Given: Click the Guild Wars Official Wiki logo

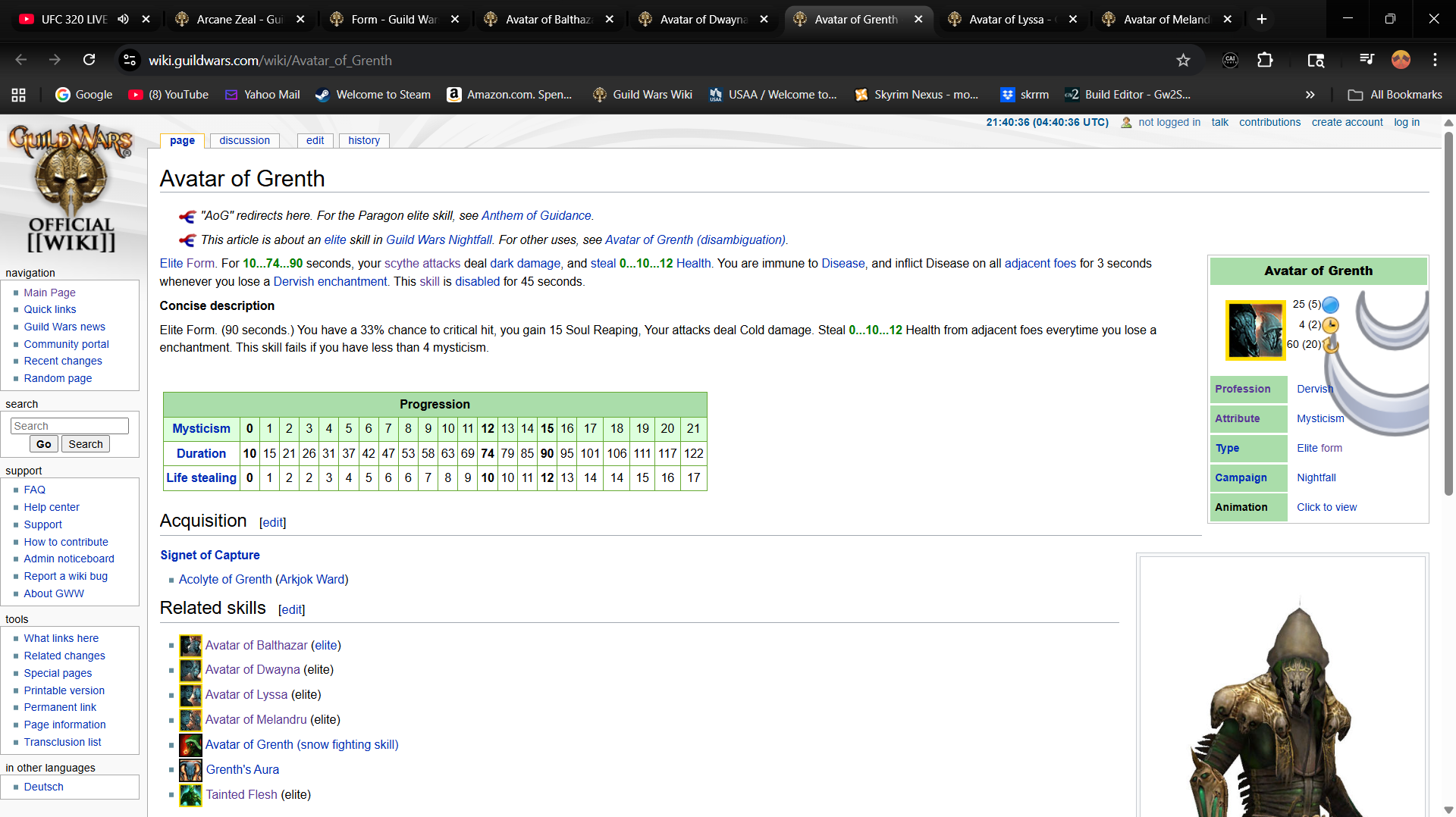Looking at the screenshot, I should [71, 188].
